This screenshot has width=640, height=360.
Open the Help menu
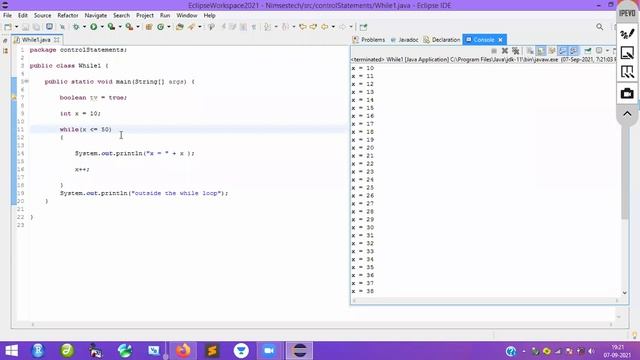(209, 16)
